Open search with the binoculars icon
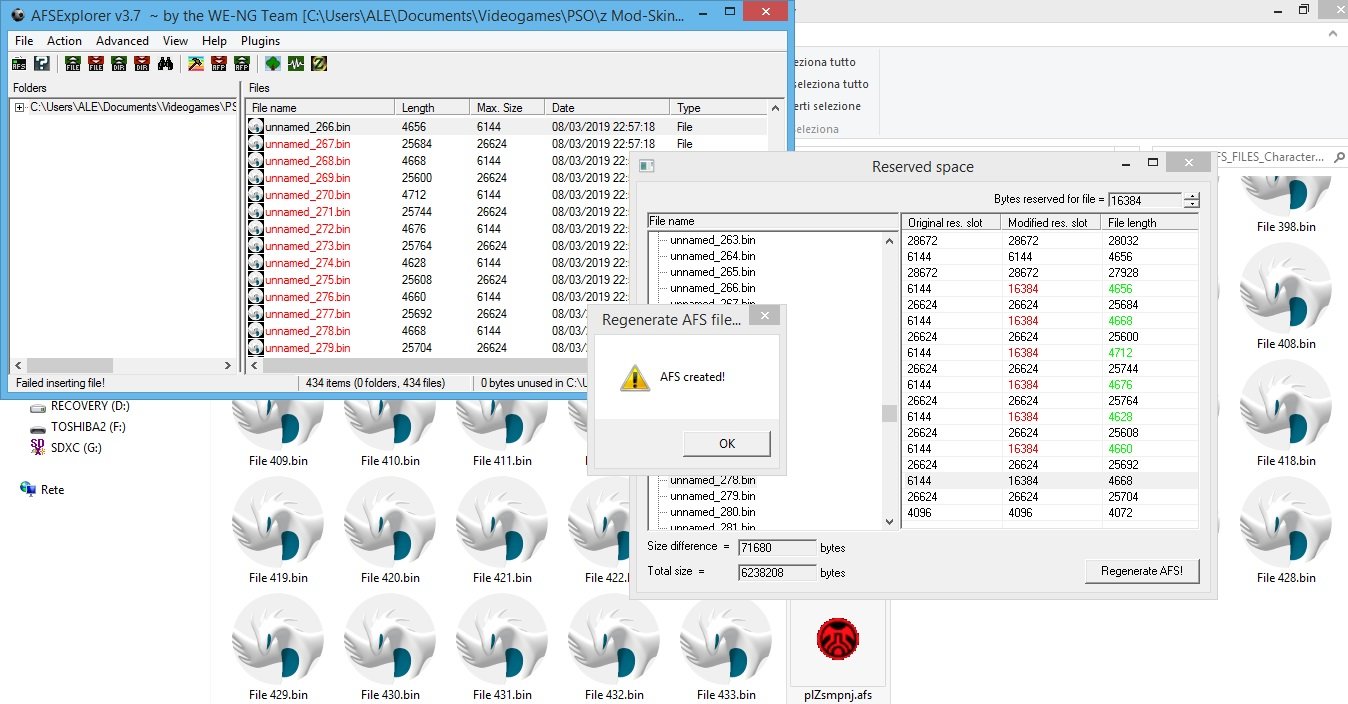 (x=165, y=64)
